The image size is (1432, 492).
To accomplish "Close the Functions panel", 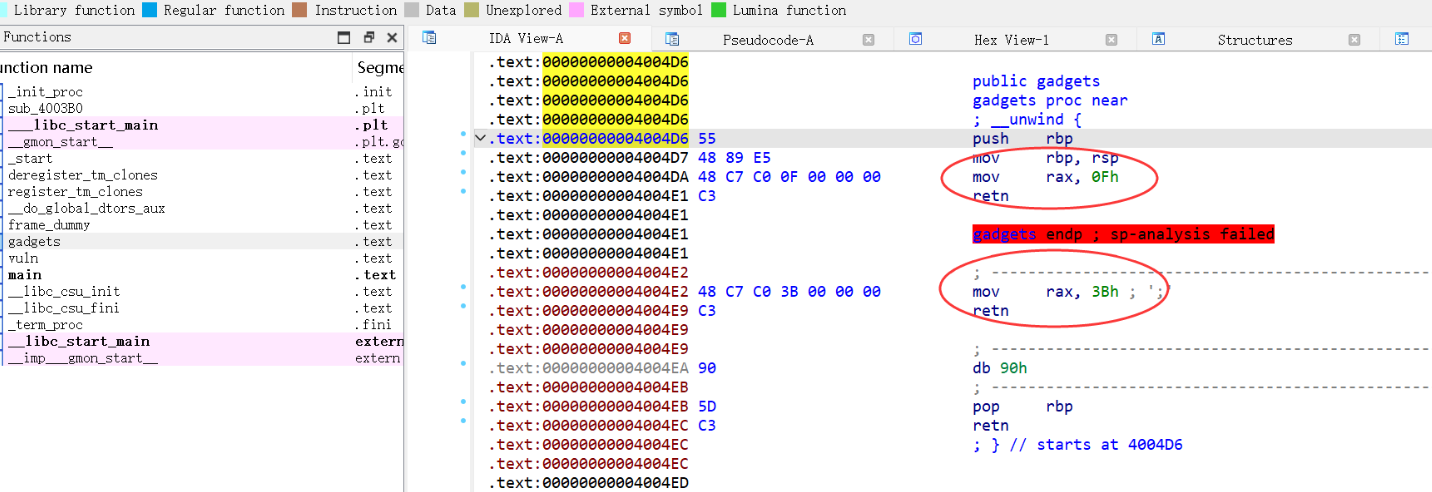I will (392, 38).
